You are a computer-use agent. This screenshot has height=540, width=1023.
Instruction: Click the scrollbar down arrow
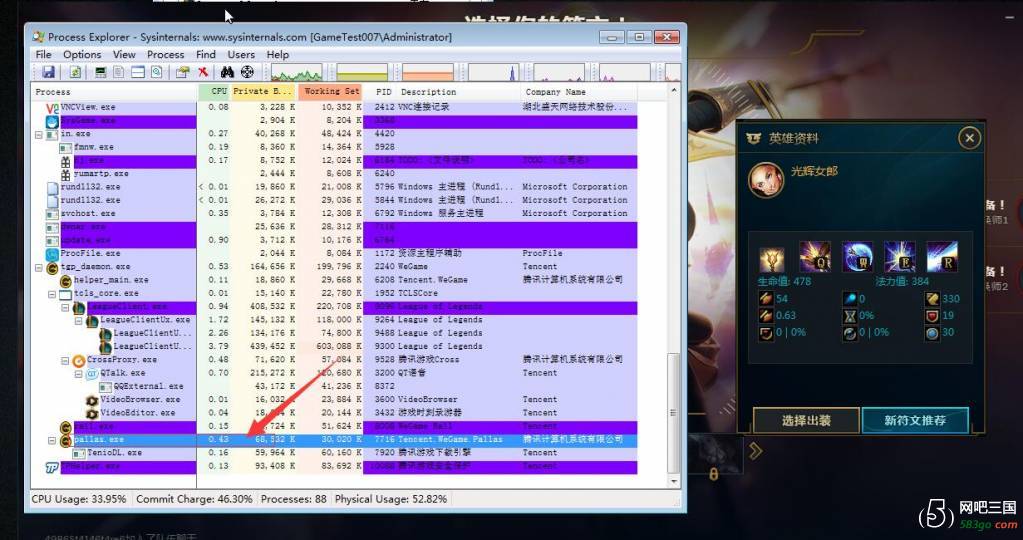click(674, 481)
